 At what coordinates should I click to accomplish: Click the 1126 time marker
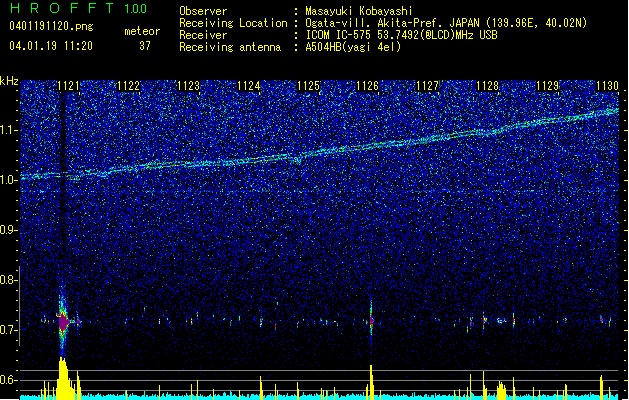368,86
